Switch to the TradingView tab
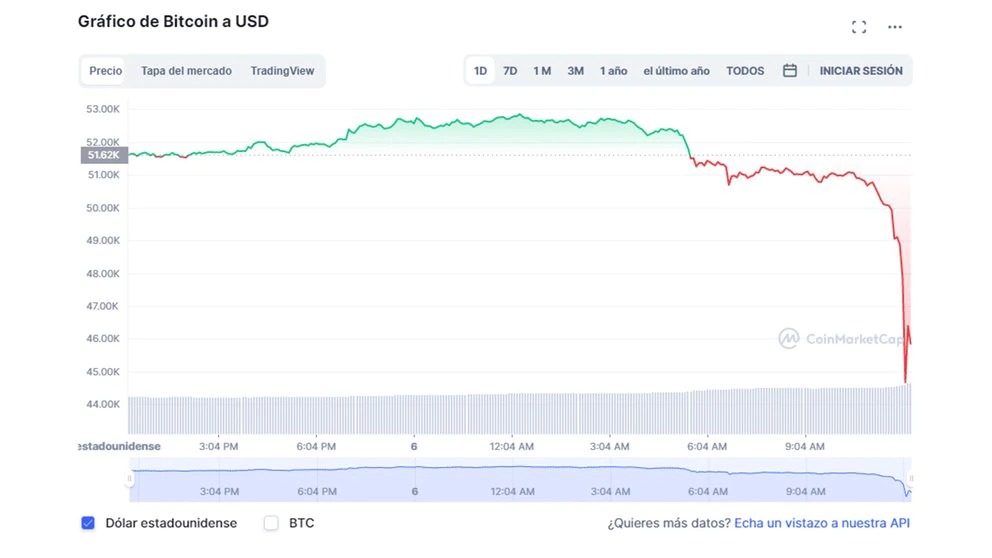 click(x=282, y=71)
